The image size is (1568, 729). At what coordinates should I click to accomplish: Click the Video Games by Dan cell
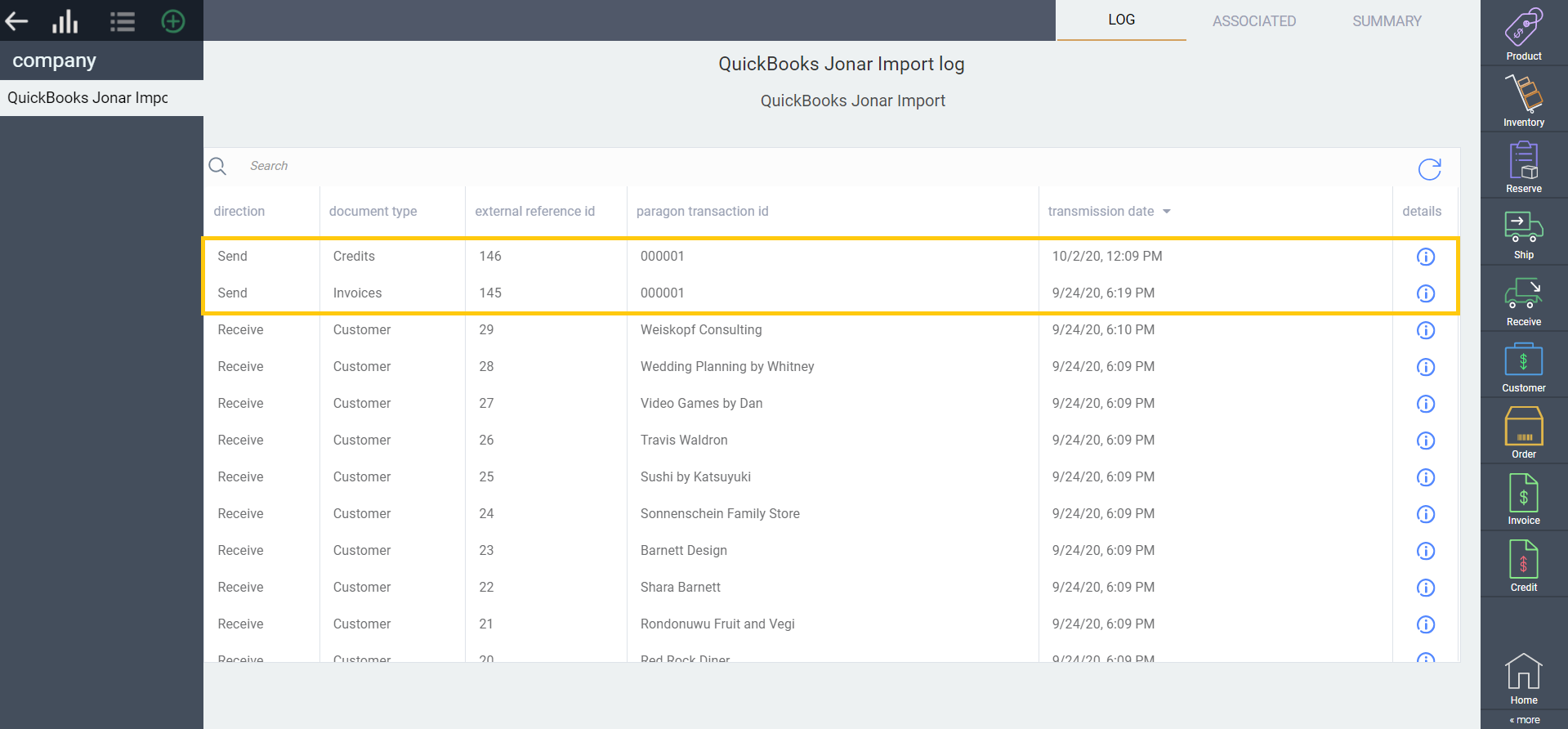[x=701, y=403]
